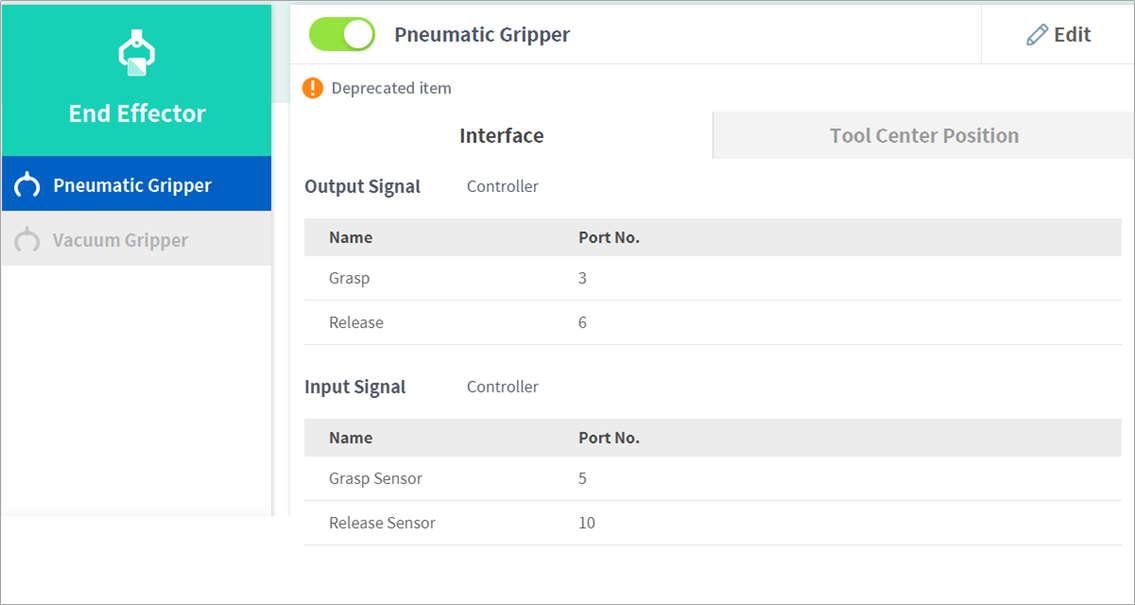This screenshot has height=605, width=1135.
Task: Switch to the Interface tab
Action: (x=501, y=136)
